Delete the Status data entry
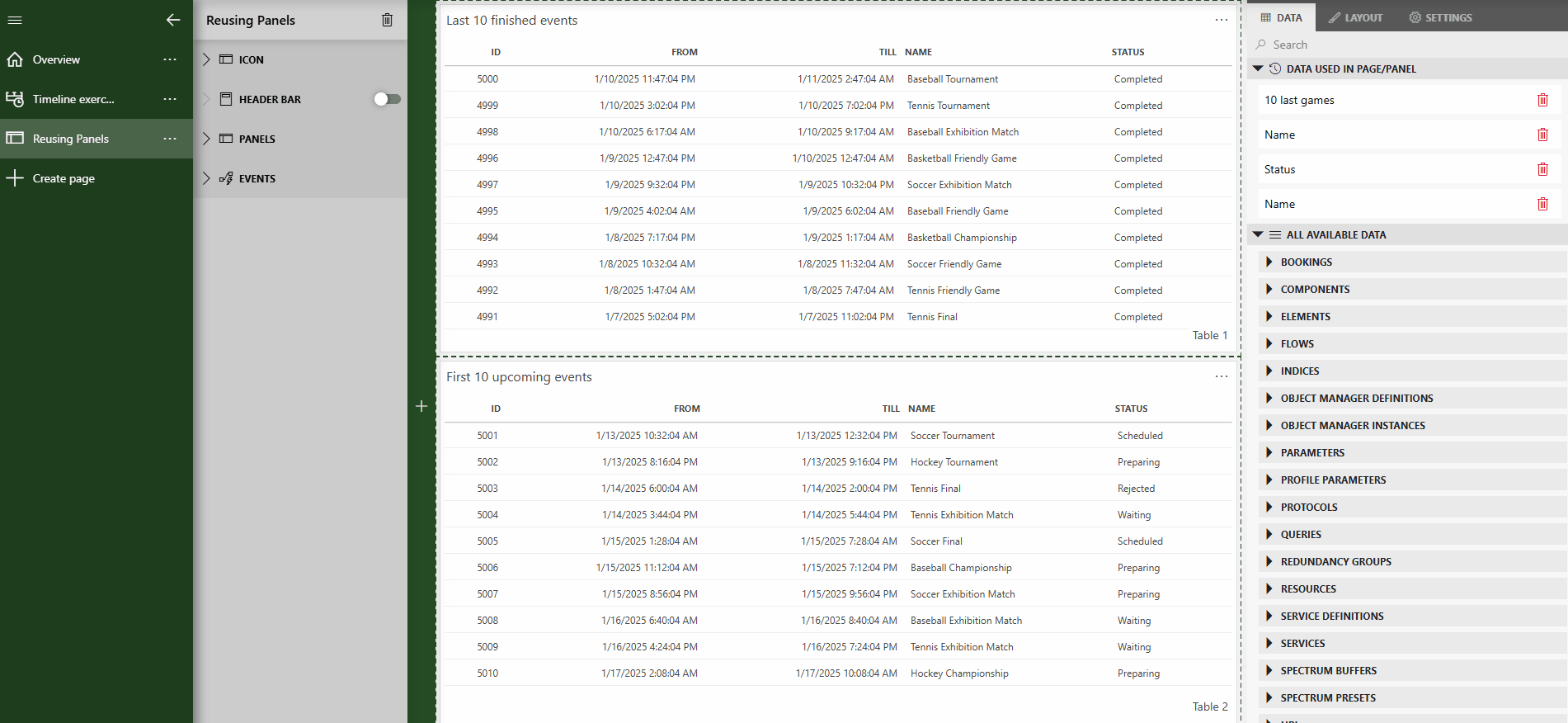This screenshot has height=723, width=1568. pos(1542,169)
